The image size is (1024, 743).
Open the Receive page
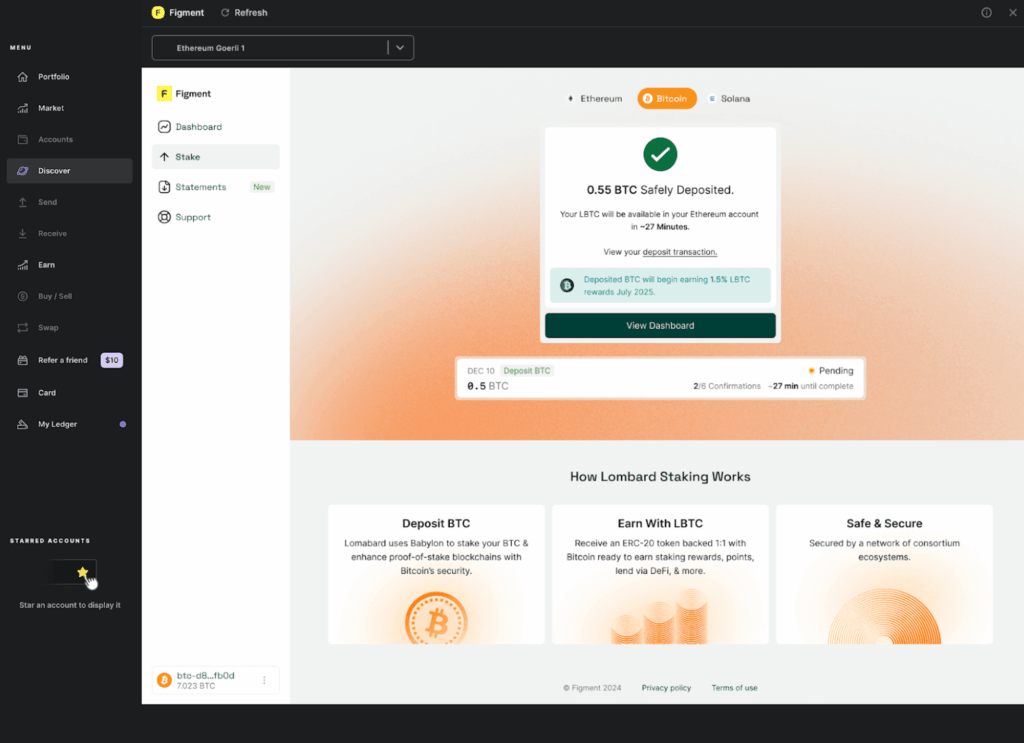point(52,233)
